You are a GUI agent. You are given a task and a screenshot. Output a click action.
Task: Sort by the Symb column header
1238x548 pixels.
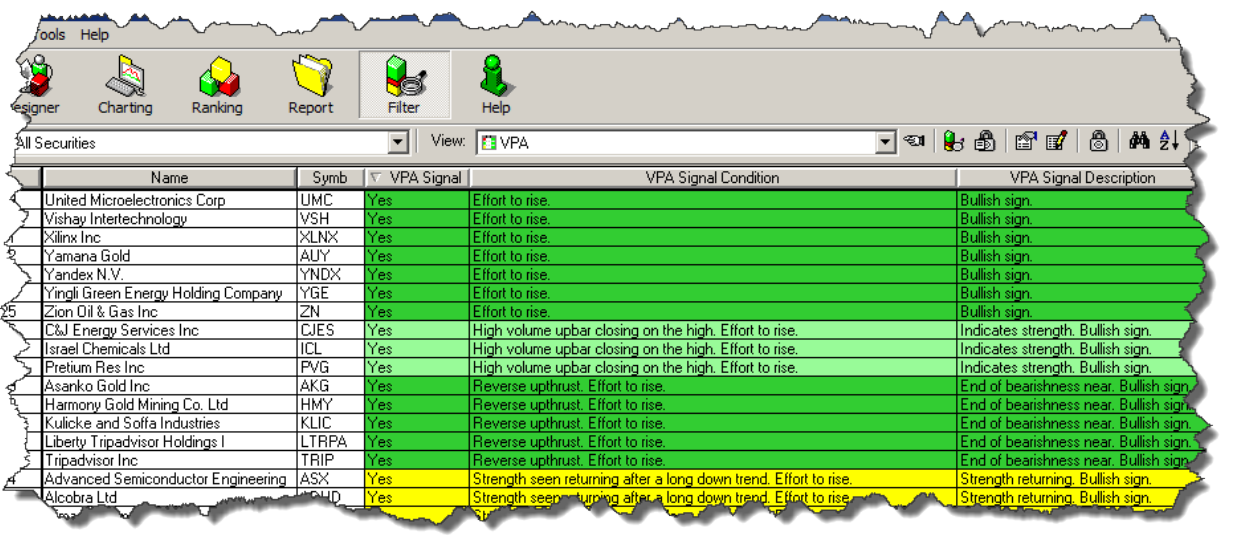pyautogui.click(x=330, y=178)
